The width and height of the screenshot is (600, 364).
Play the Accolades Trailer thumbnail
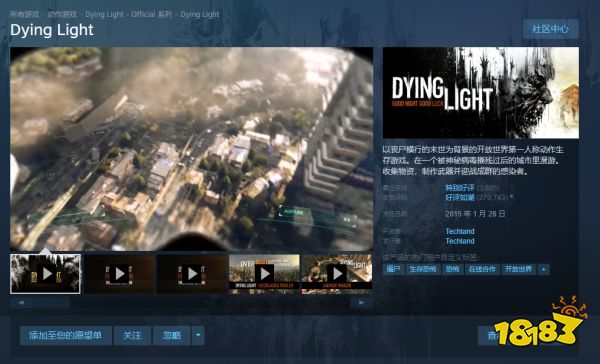coord(264,274)
